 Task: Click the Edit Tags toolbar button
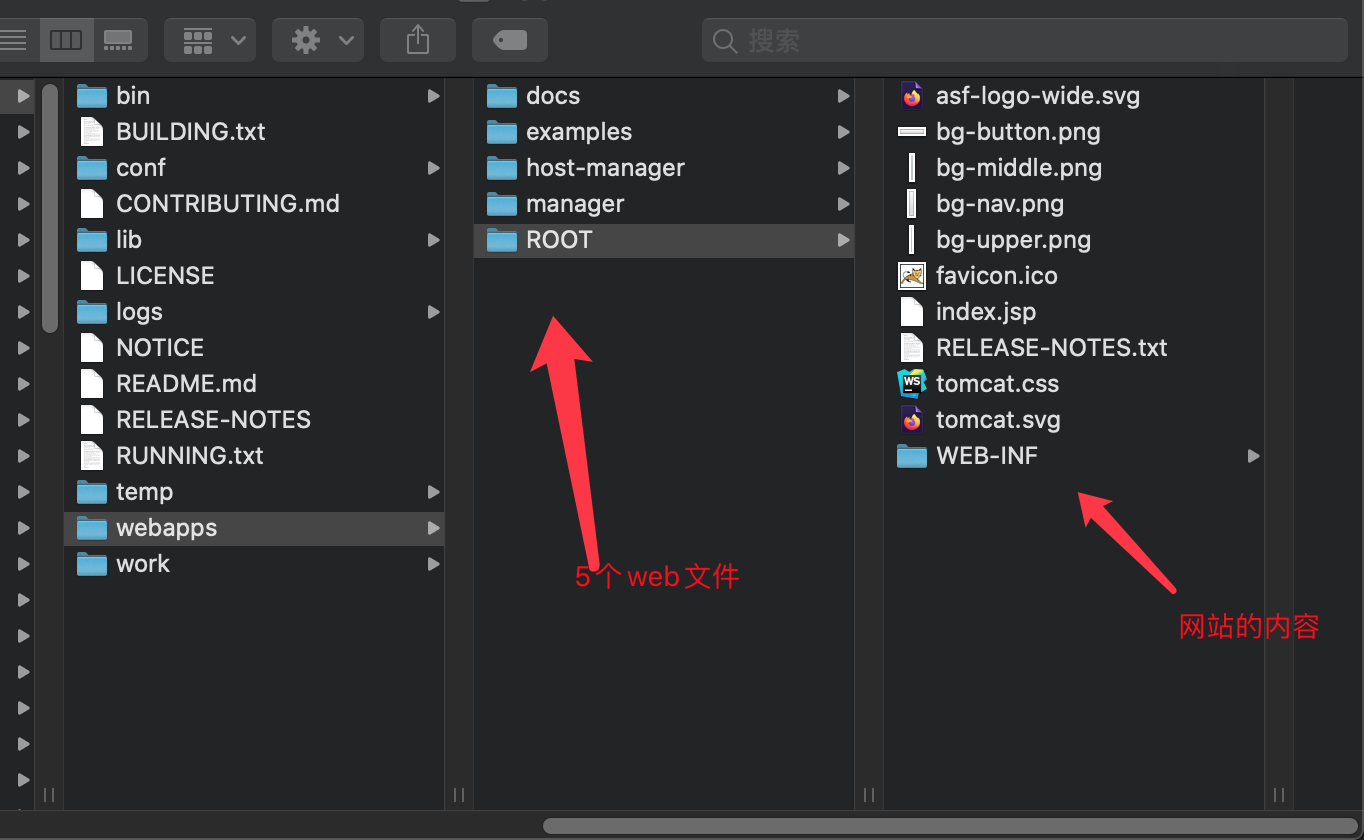(510, 40)
